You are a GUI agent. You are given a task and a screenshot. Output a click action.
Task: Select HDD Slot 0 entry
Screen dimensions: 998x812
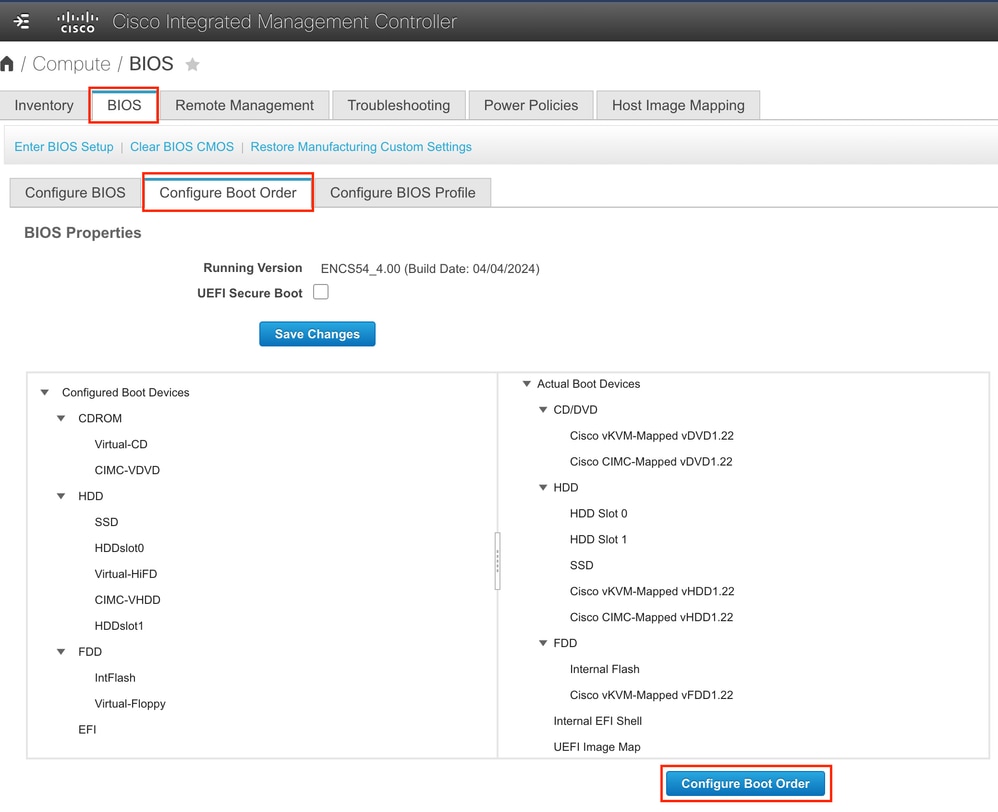[x=598, y=514]
